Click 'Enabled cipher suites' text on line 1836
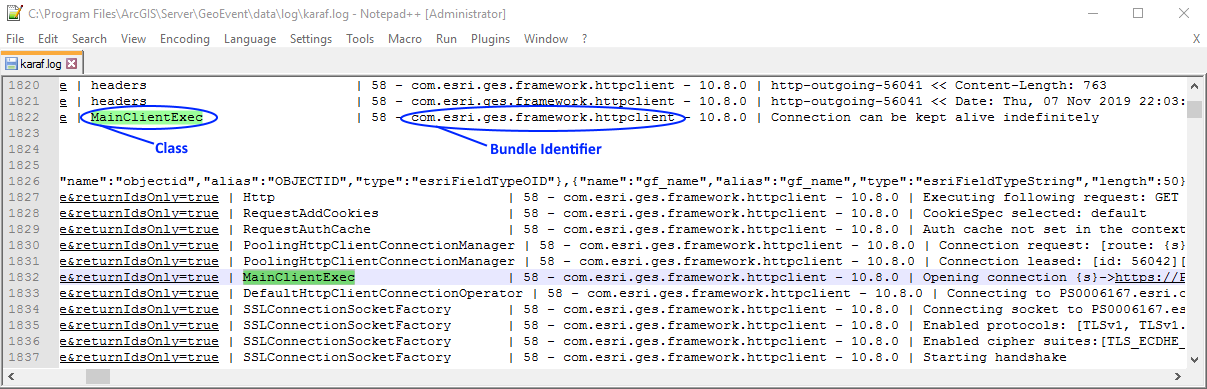 (1007, 341)
